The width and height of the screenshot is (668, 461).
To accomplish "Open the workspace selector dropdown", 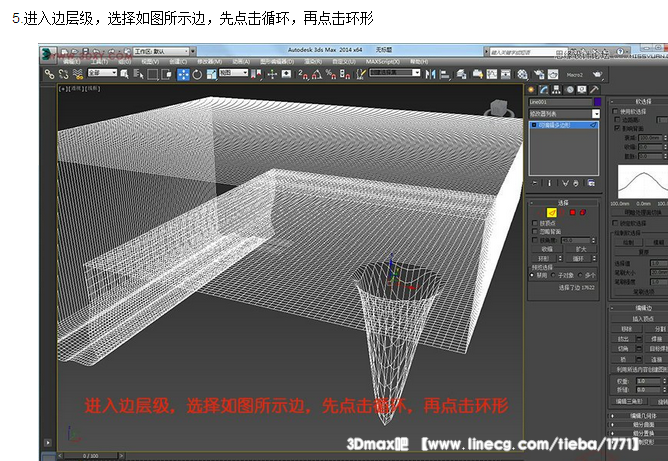I will click(161, 52).
